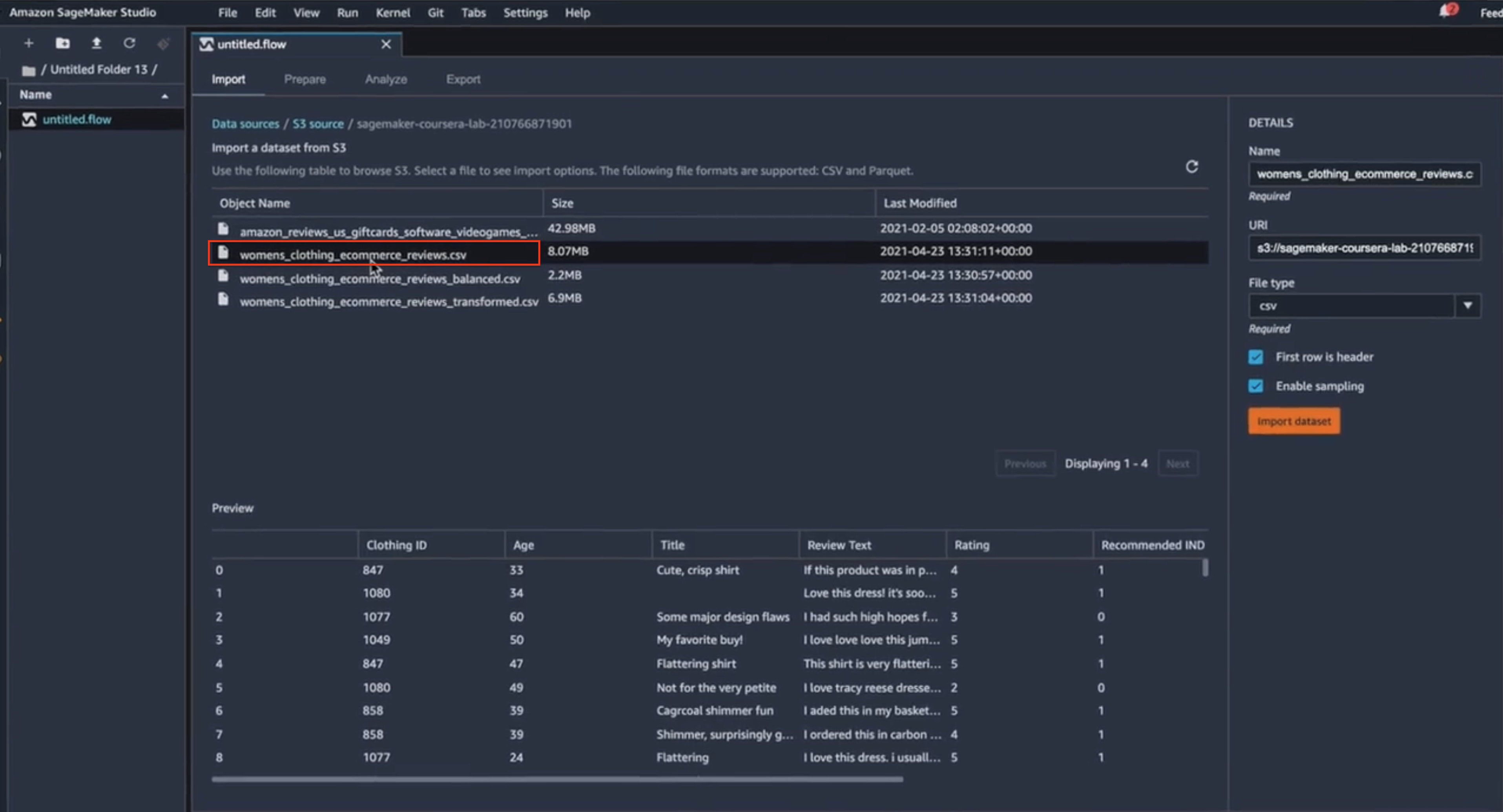
Task: Close the untitled.flow tab
Action: click(x=386, y=44)
